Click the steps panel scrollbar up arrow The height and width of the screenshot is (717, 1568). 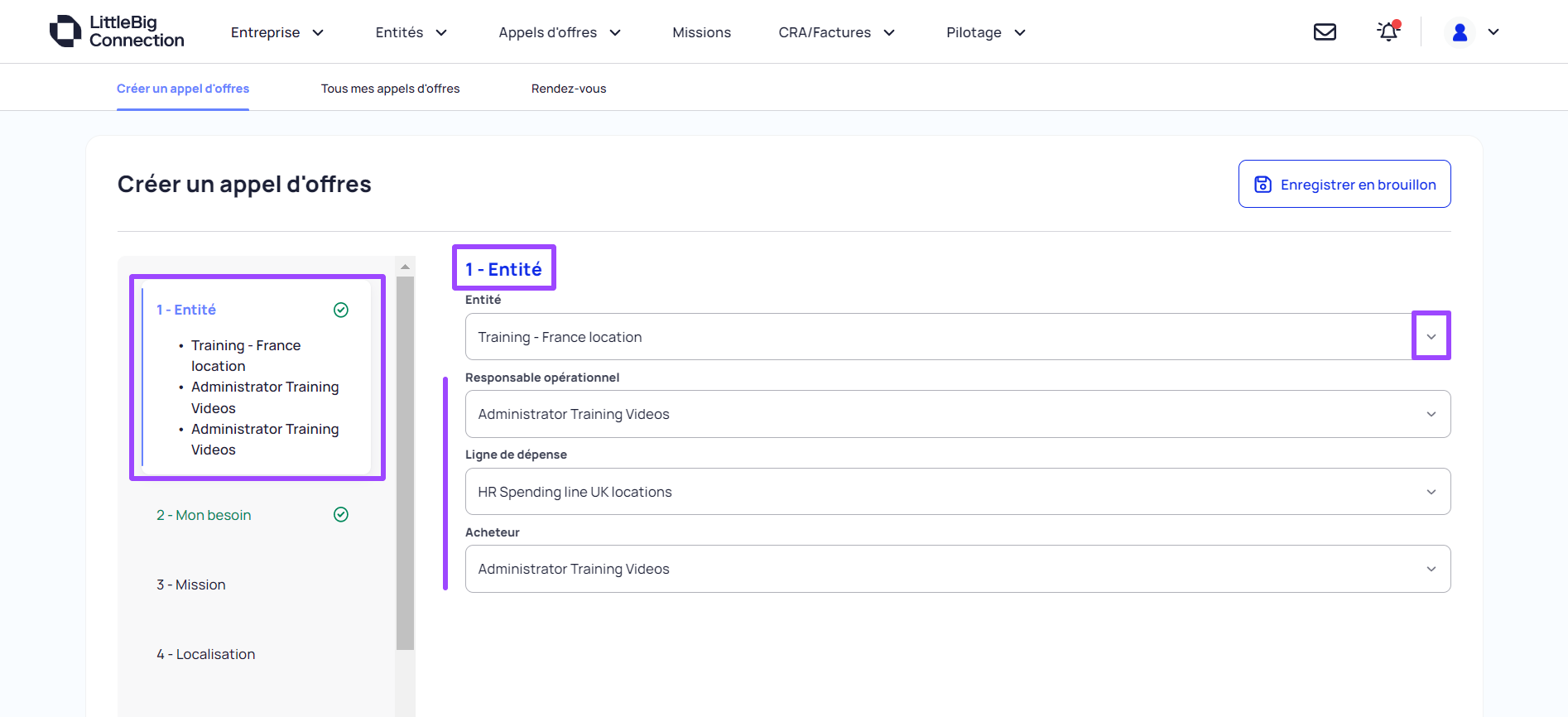coord(405,267)
